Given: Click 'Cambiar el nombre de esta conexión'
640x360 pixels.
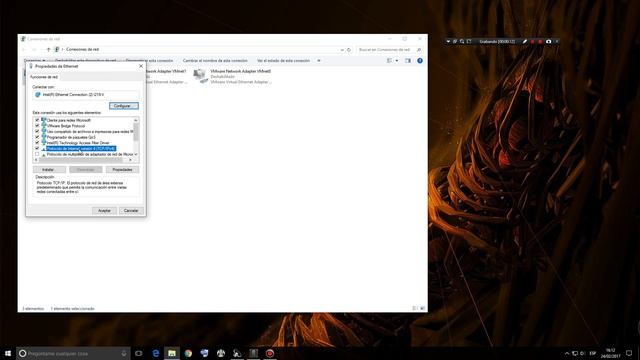Looking at the screenshot, I should click(x=215, y=60).
